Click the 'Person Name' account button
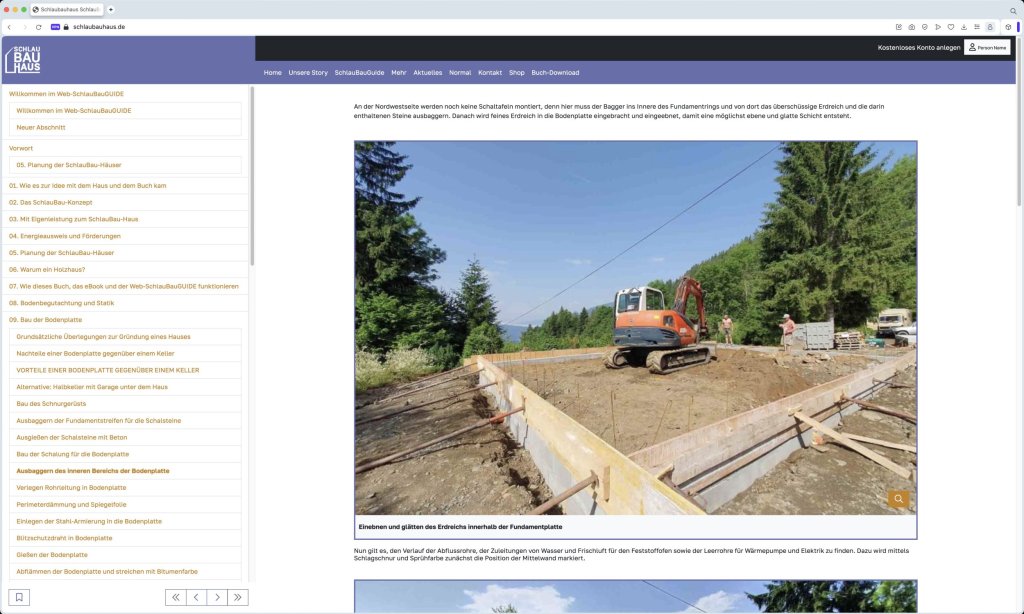1024x614 pixels. coord(987,47)
